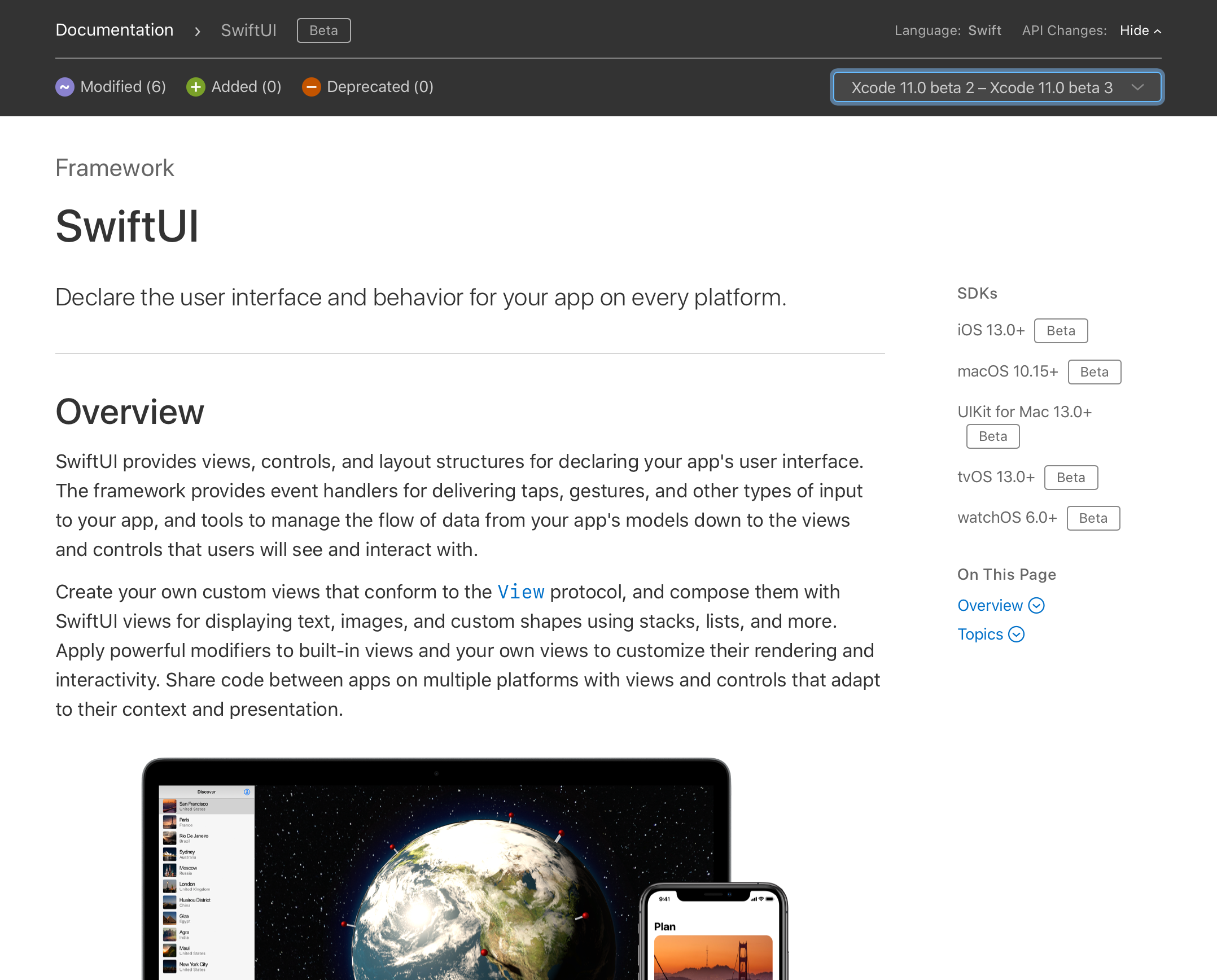The width and height of the screenshot is (1217, 980).
Task: Open the Xcode 11.0 beta version dropdown
Action: pos(997,87)
